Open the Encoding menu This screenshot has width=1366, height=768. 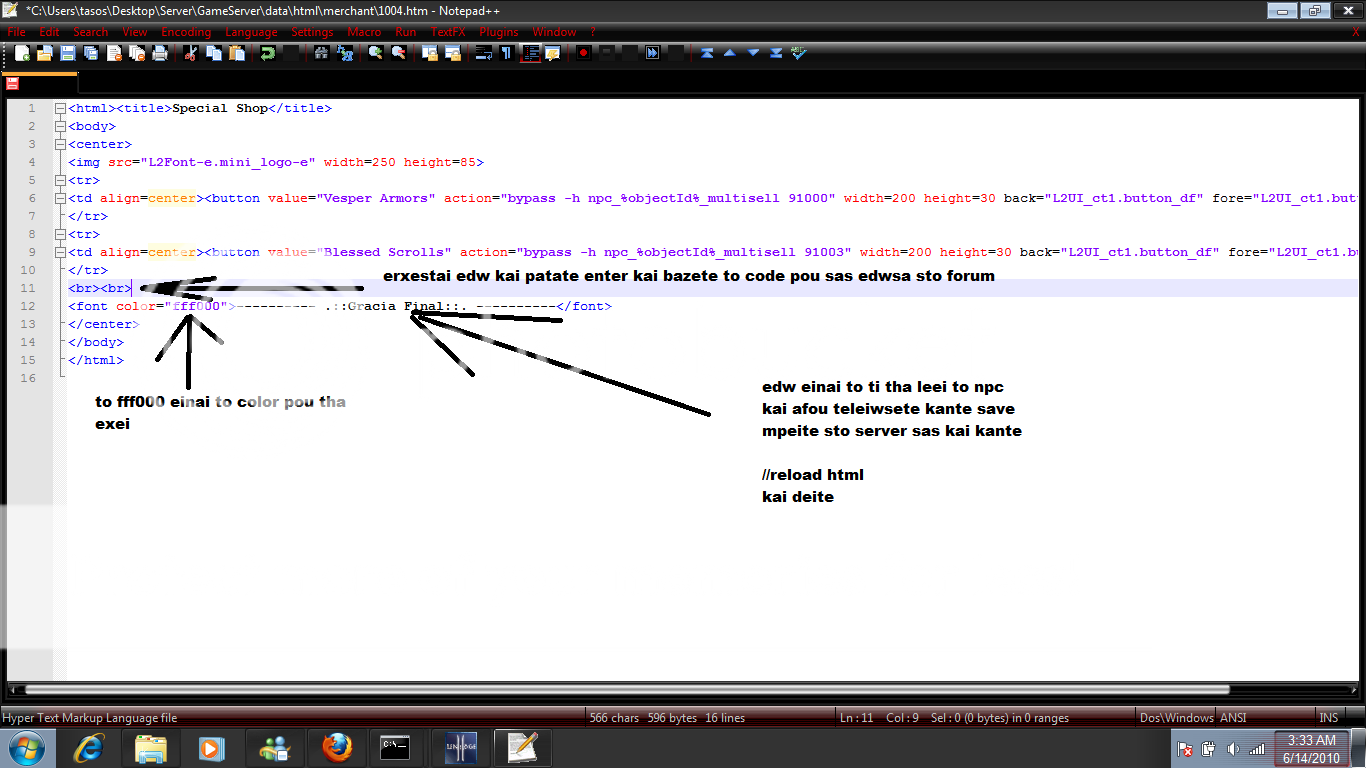coord(186,32)
